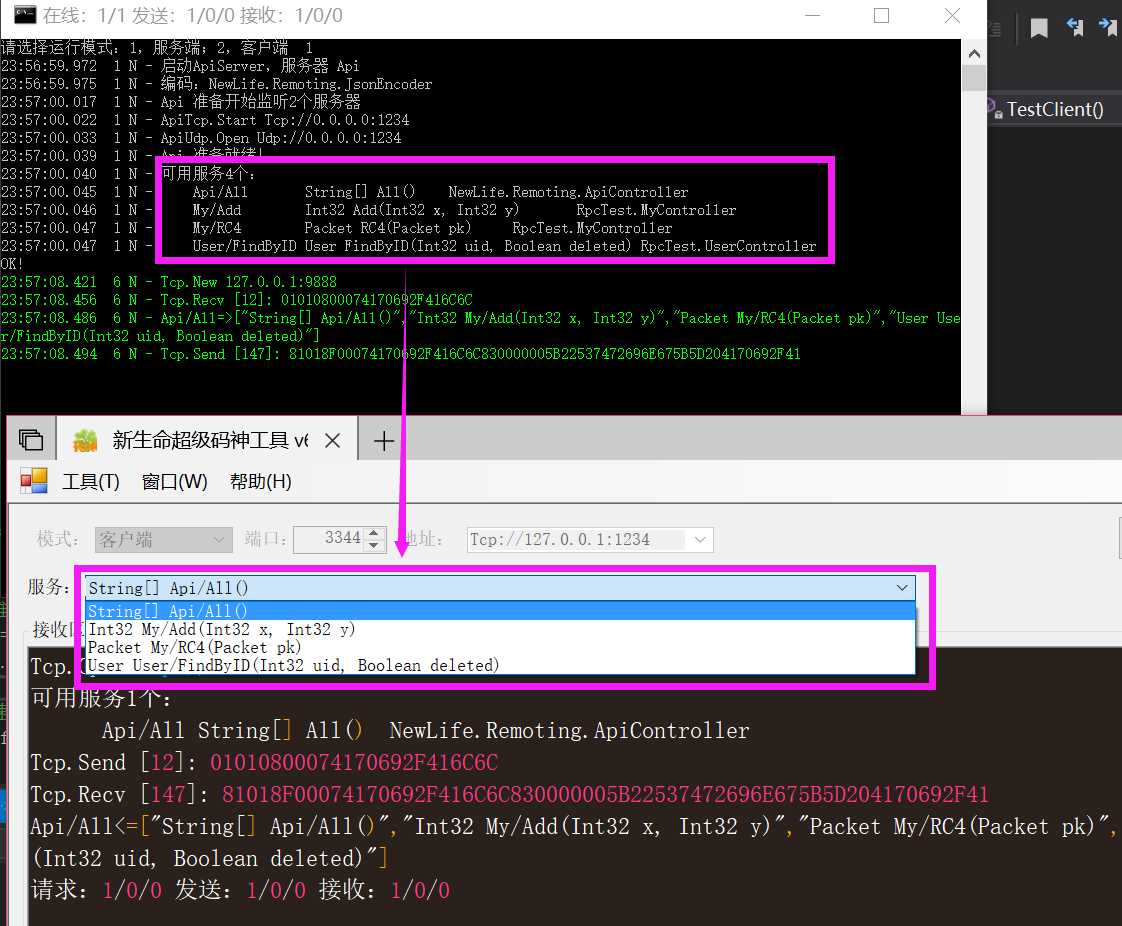The width and height of the screenshot is (1122, 926).
Task: Go to previous bookmark icon in toolbar
Action: tap(1075, 27)
